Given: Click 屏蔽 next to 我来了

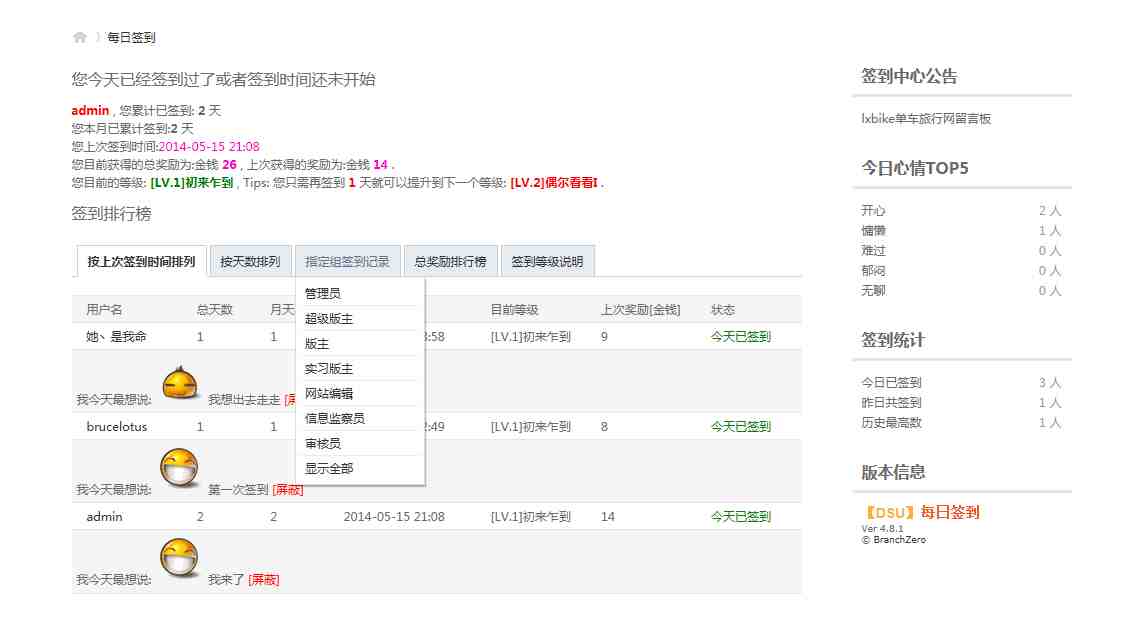Looking at the screenshot, I should point(264,580).
